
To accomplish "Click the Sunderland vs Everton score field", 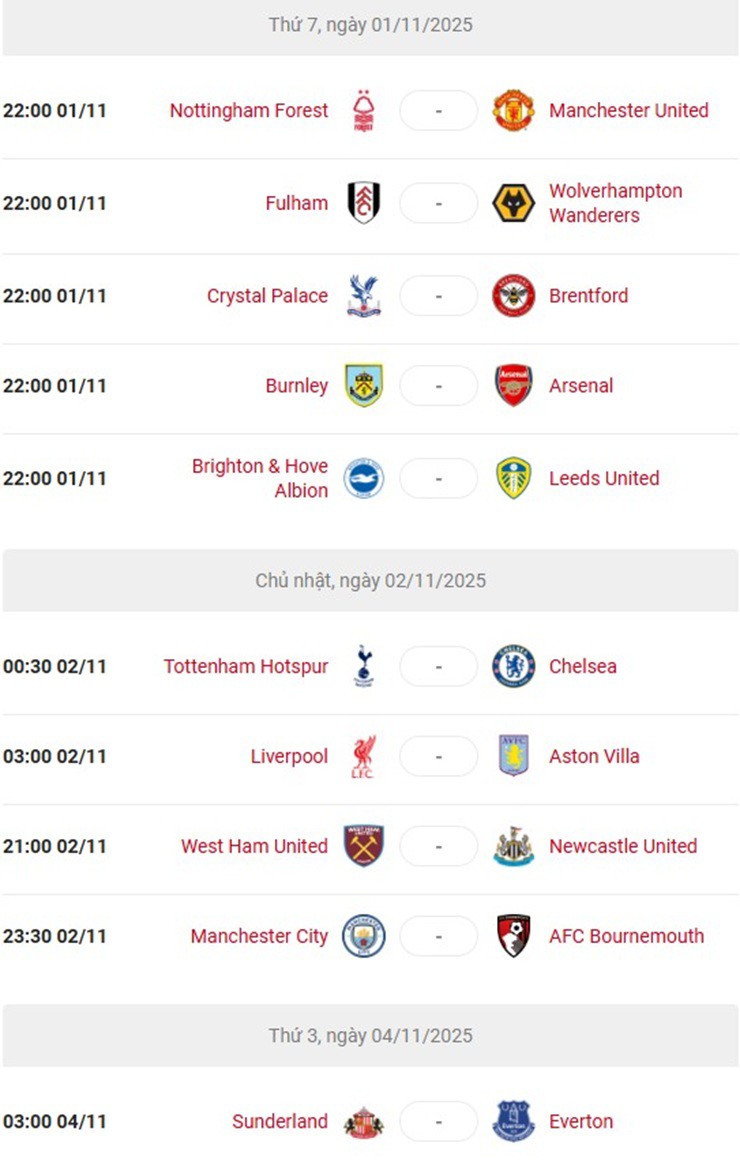I will point(438,1122).
